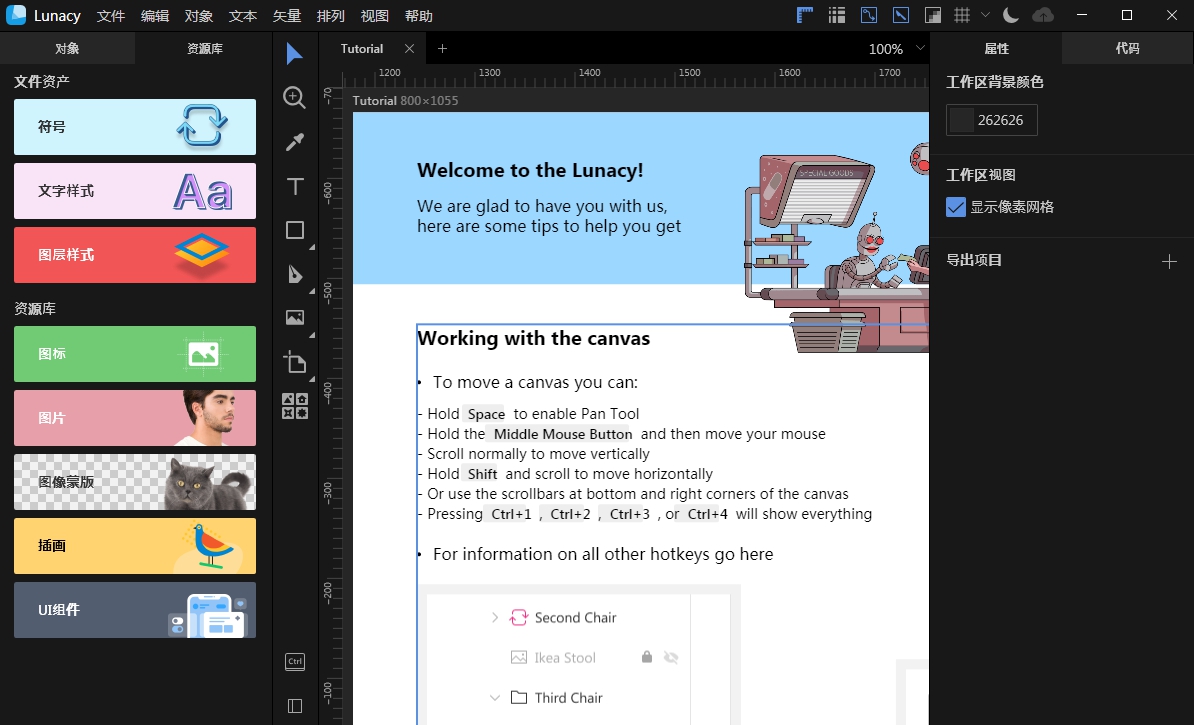Select the Pen tool
Viewport: 1194px width, 725px height.
pos(294,274)
